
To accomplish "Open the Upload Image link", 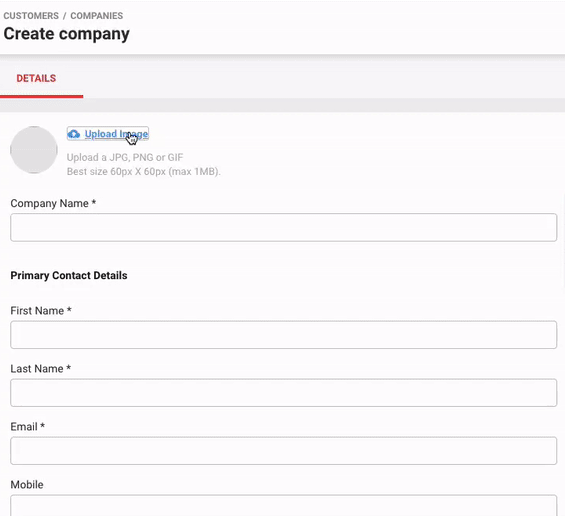I will coord(116,134).
